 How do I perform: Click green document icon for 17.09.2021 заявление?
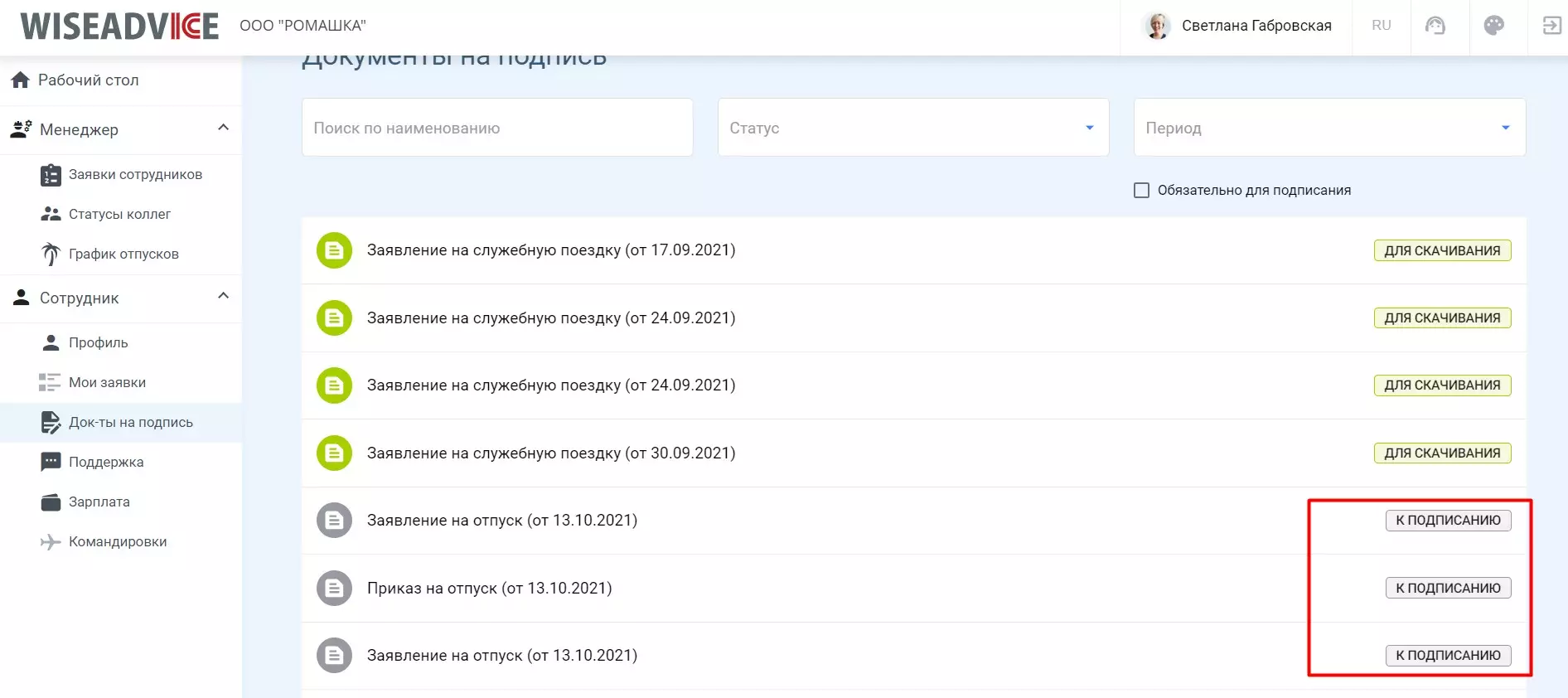tap(334, 250)
